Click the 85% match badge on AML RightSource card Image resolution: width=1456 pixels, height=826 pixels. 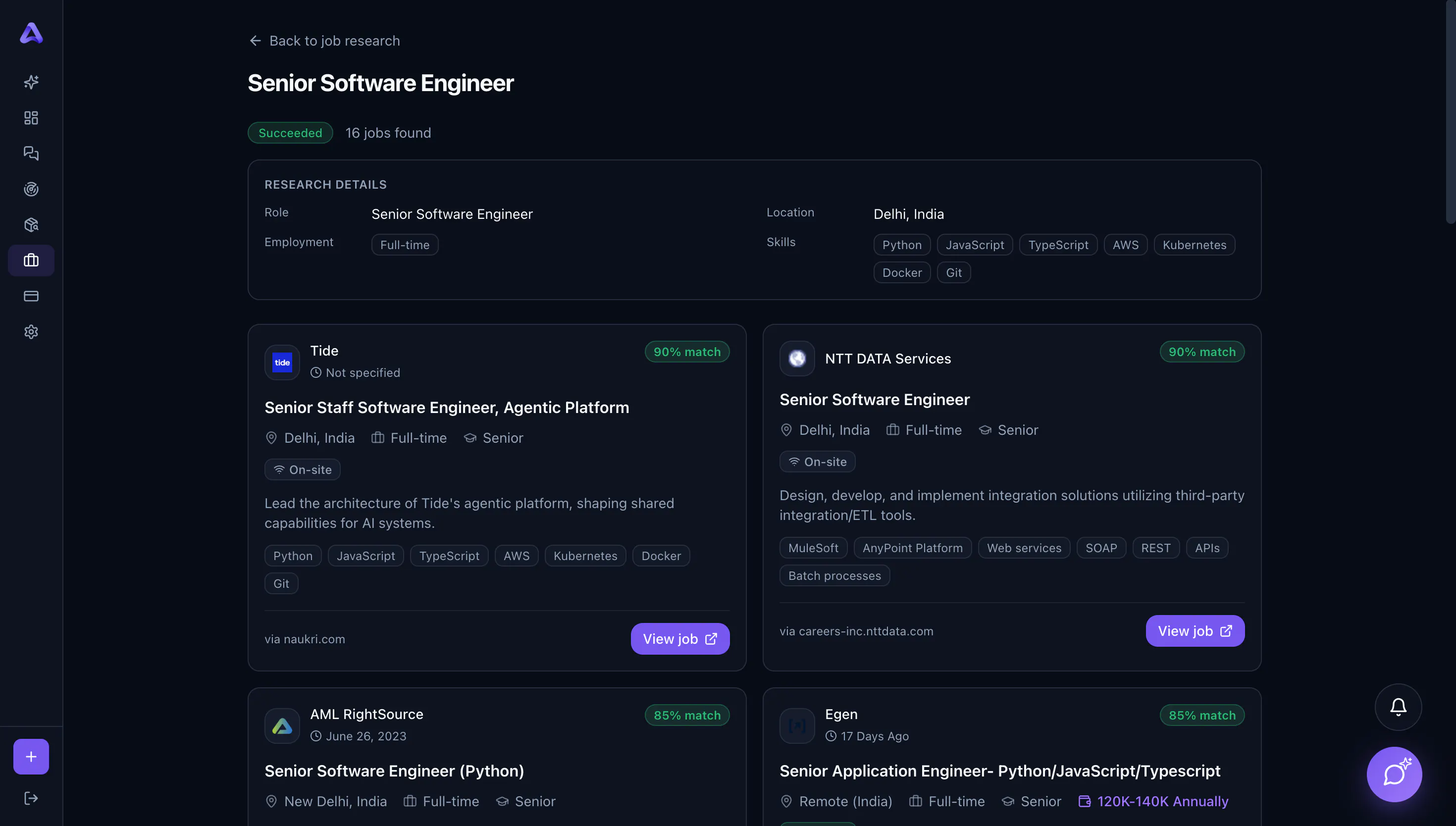687,716
